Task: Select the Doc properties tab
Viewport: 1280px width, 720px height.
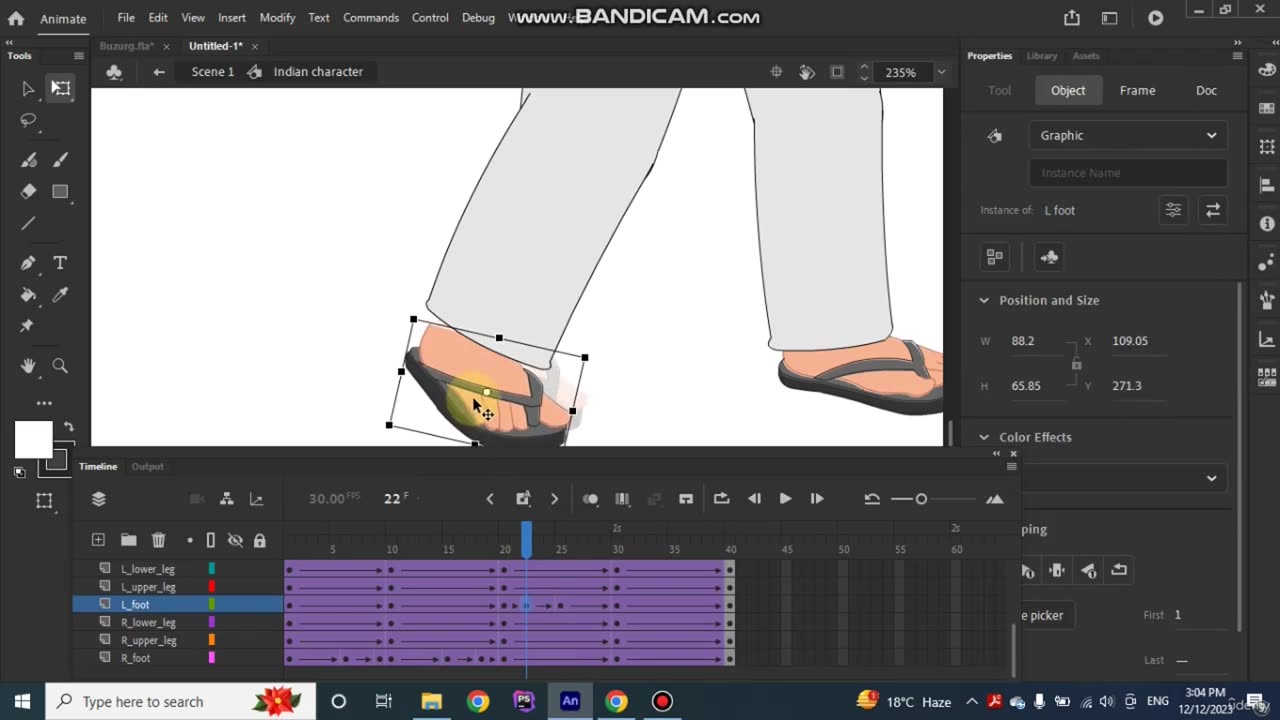Action: (1206, 90)
